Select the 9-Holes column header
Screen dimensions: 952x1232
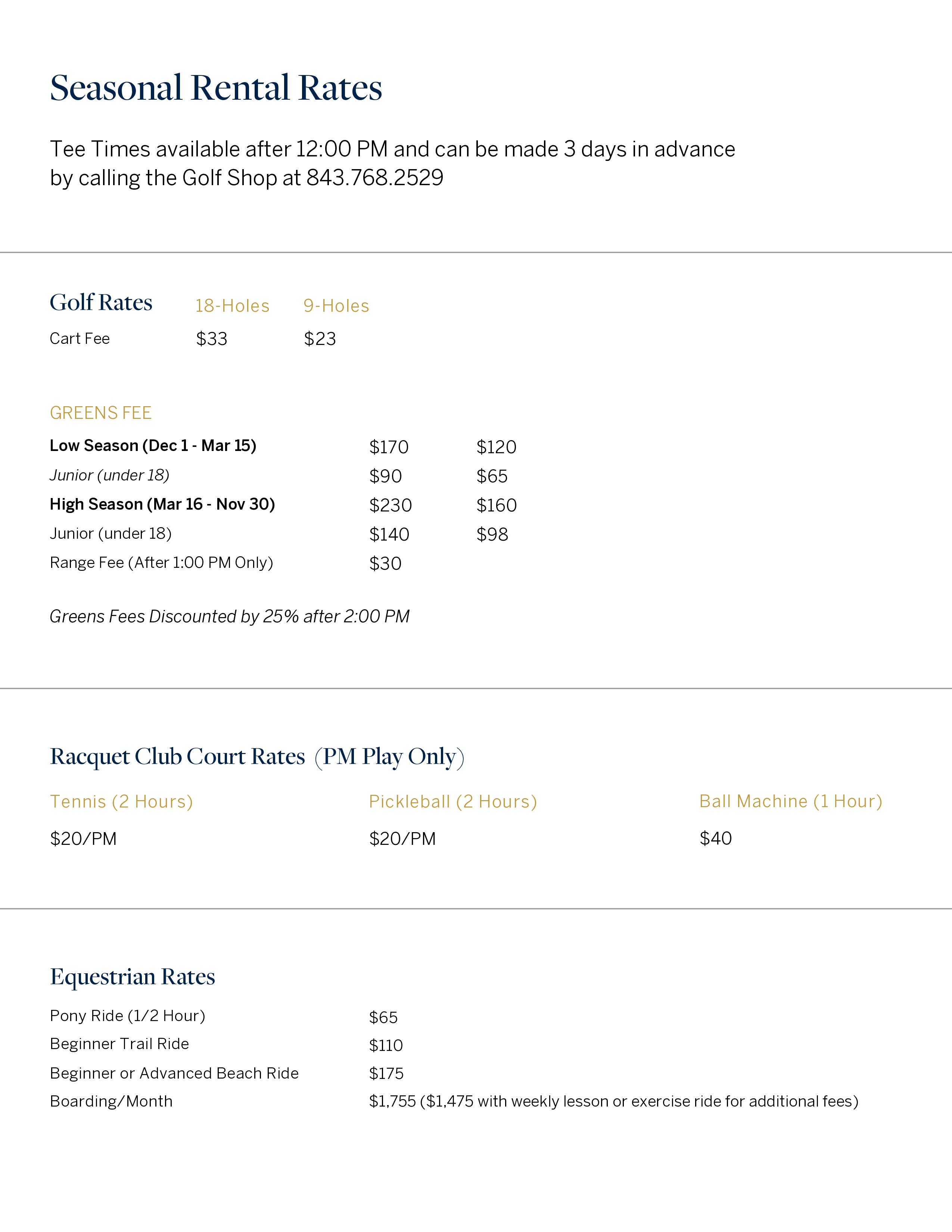(336, 306)
